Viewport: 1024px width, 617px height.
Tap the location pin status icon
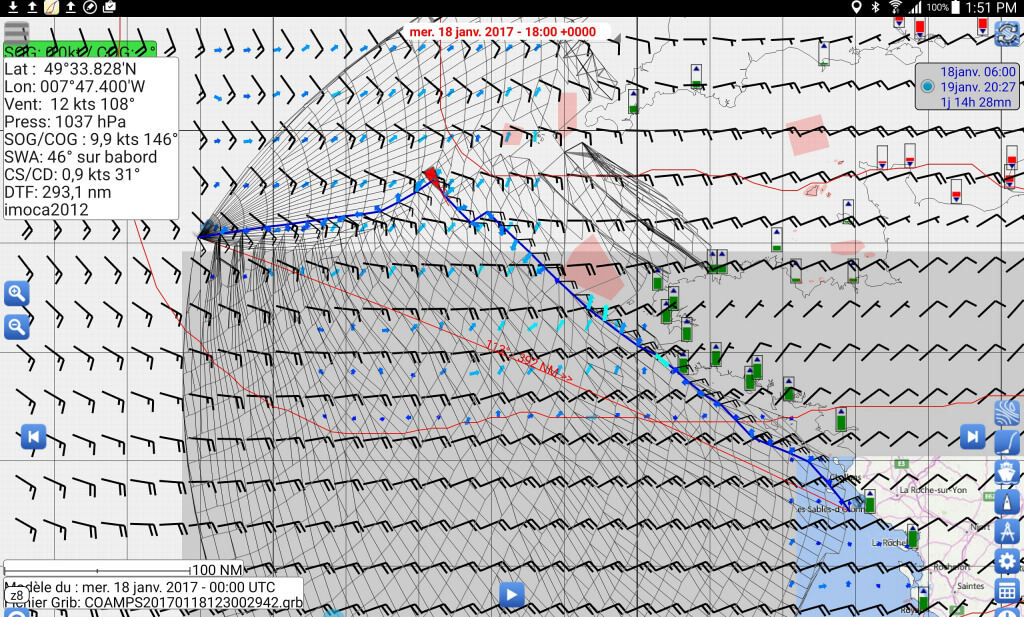856,7
